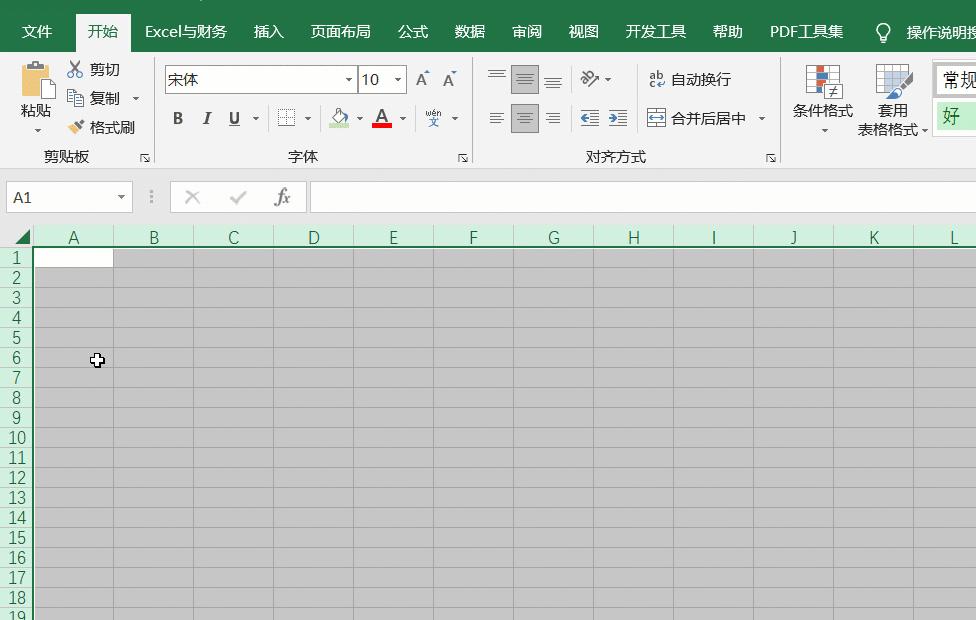
Task: Click inside the A1 name box
Action: (x=60, y=196)
